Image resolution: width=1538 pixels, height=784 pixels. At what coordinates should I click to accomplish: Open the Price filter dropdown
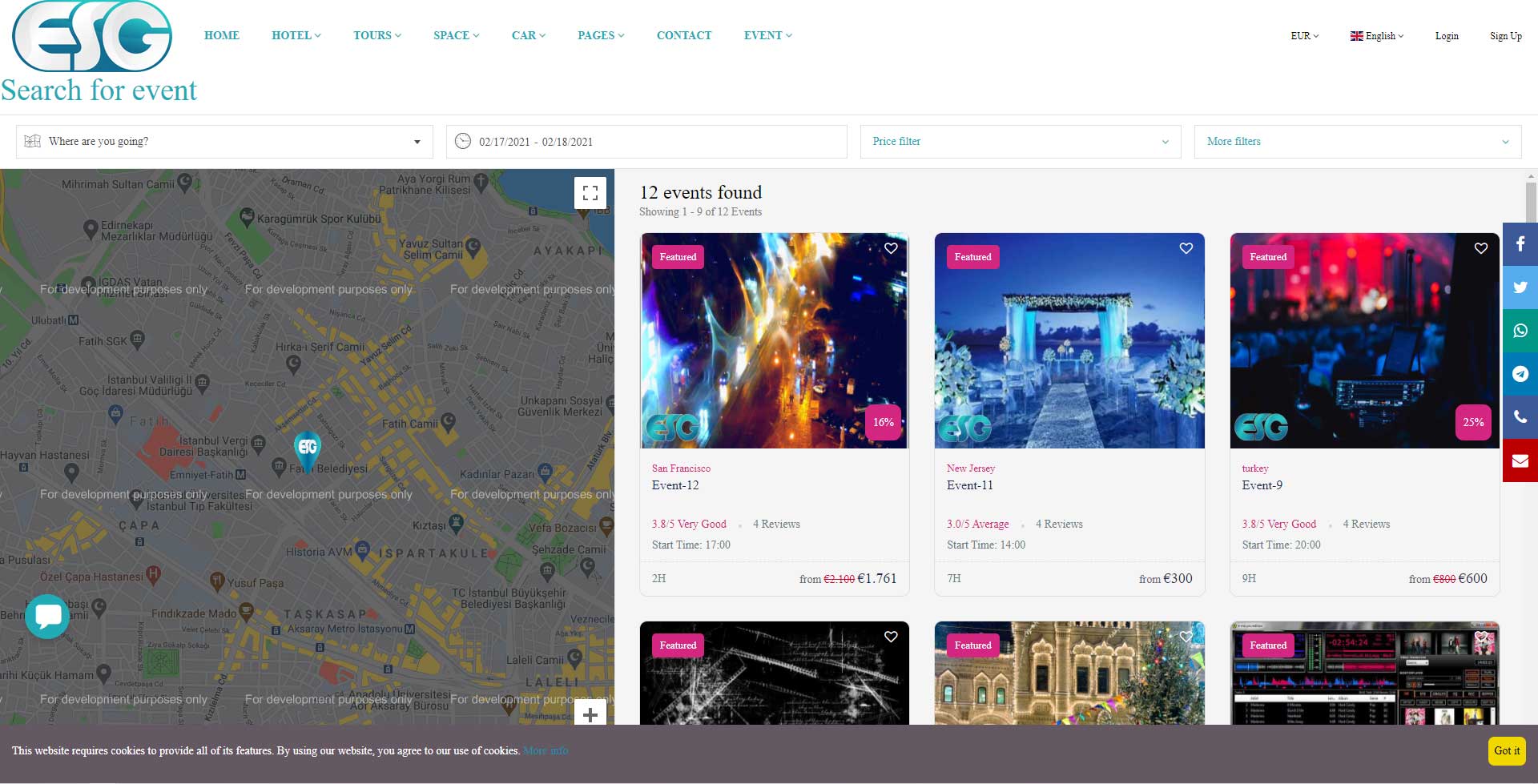click(1020, 142)
